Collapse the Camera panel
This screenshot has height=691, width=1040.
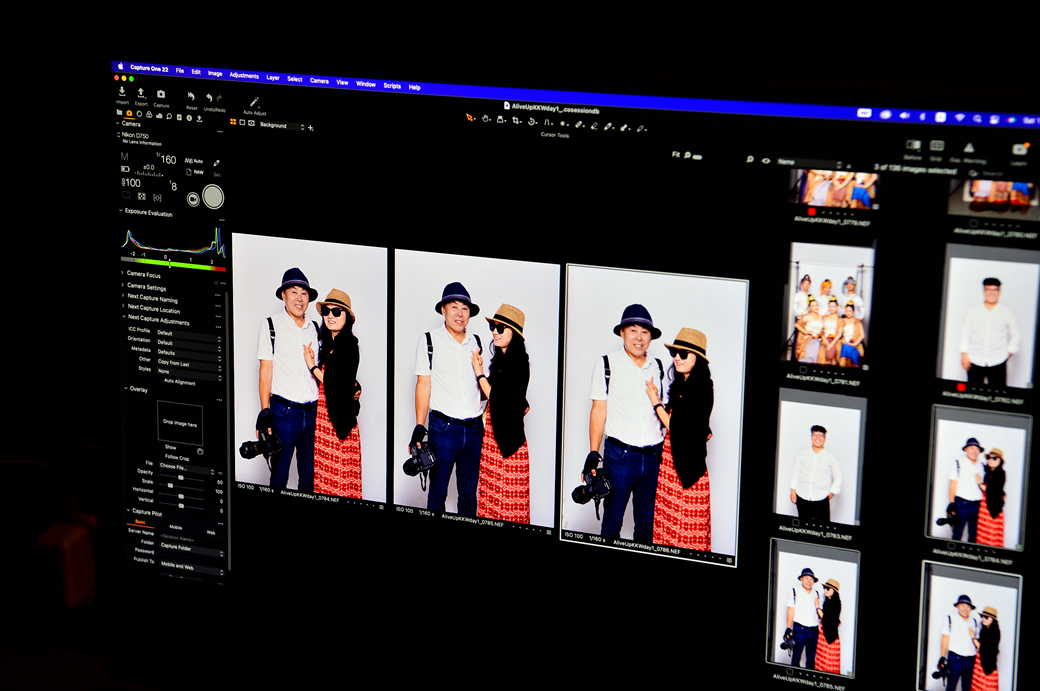pos(118,123)
